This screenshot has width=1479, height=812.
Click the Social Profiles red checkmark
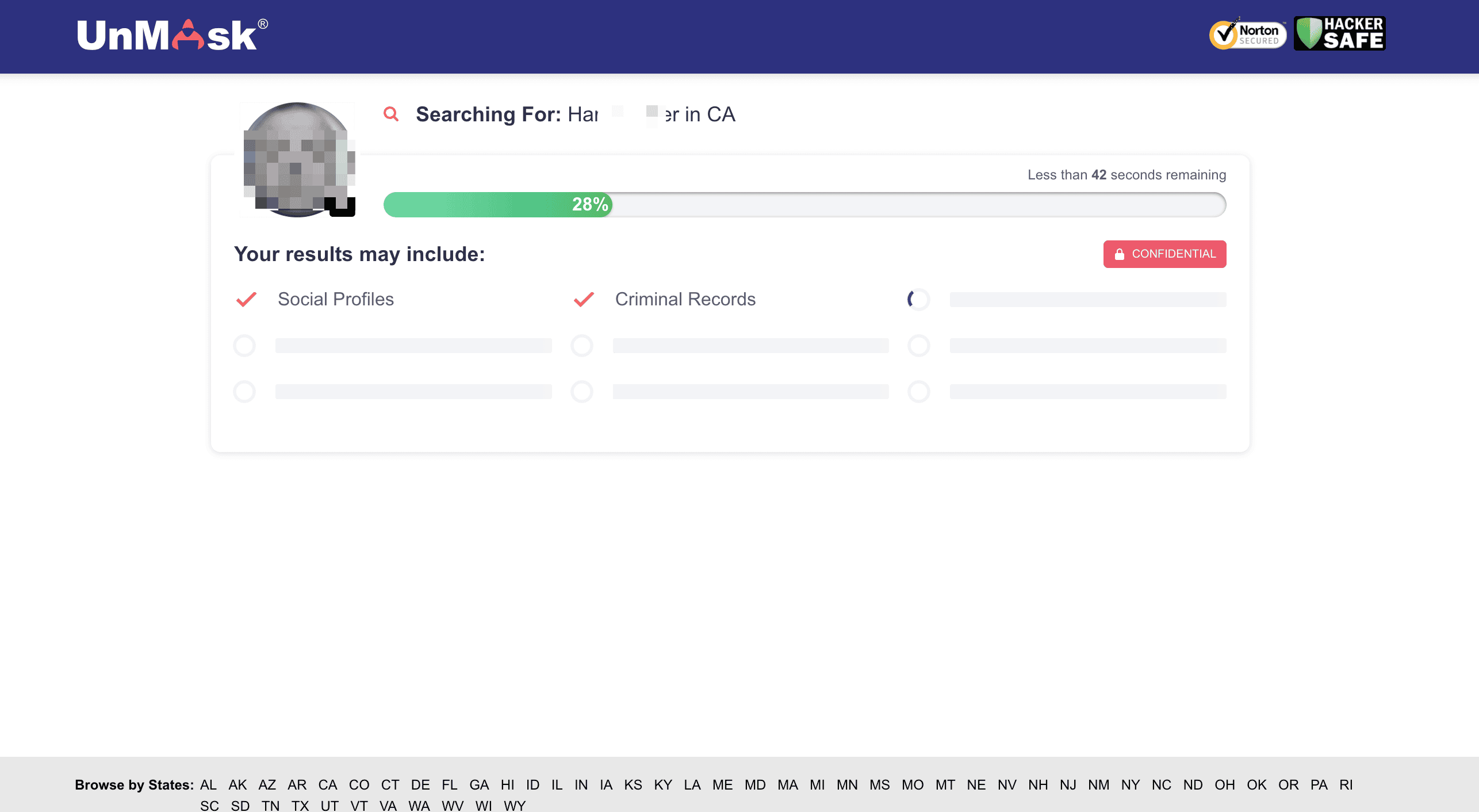point(246,300)
